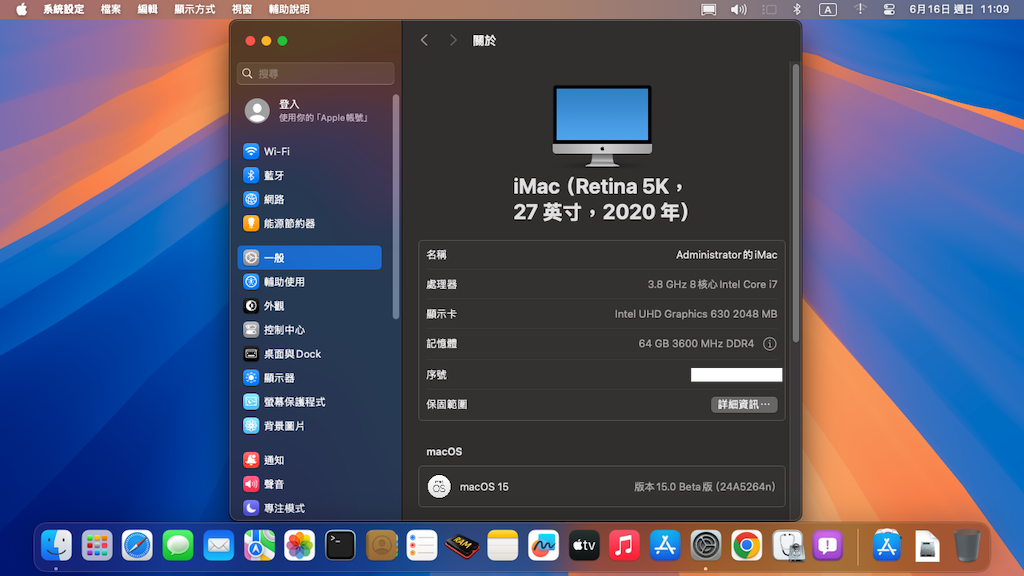1024x576 pixels.
Task: Open Messages from the Dock
Action: (178, 545)
